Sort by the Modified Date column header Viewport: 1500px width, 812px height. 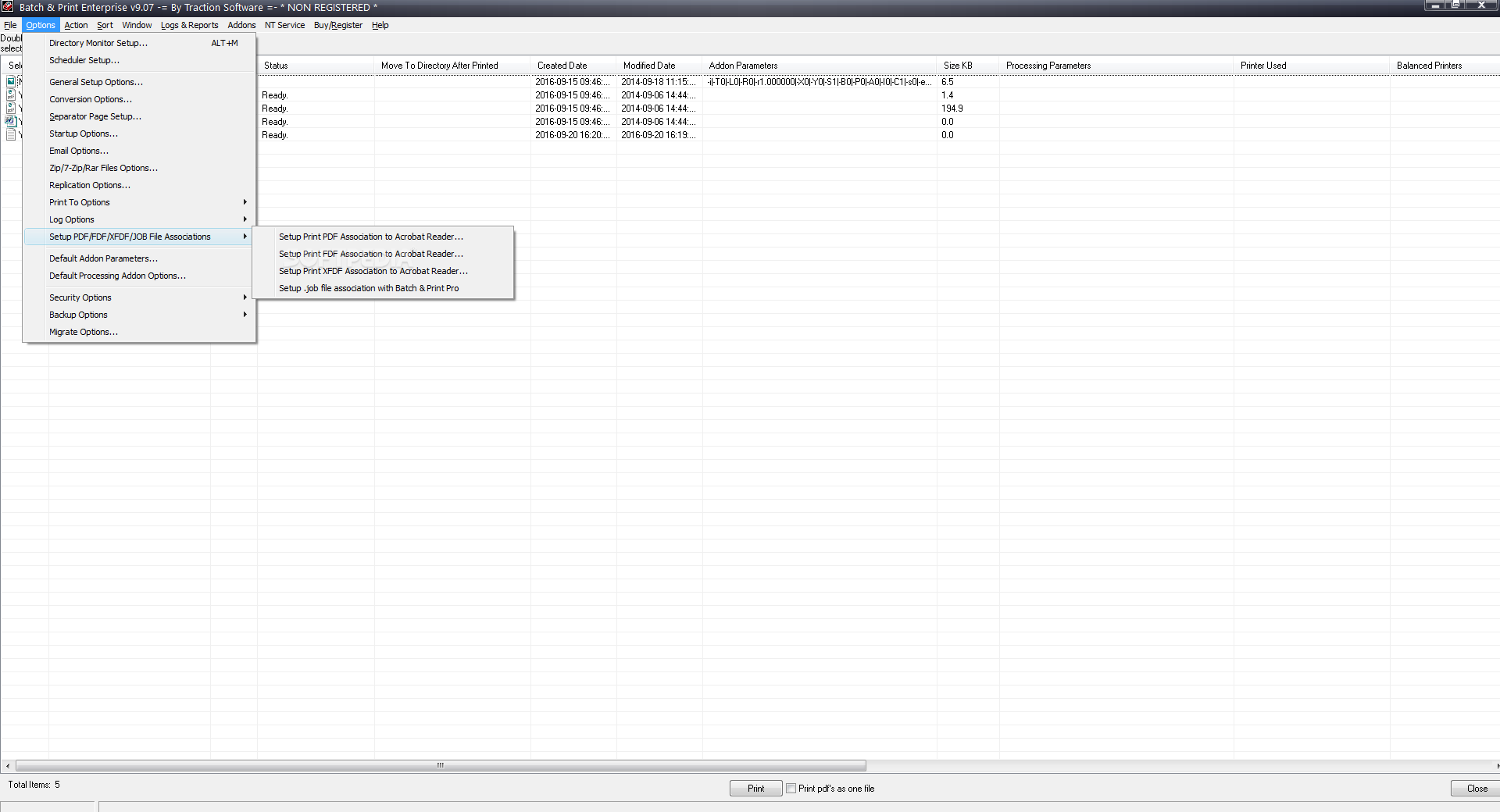coord(659,66)
